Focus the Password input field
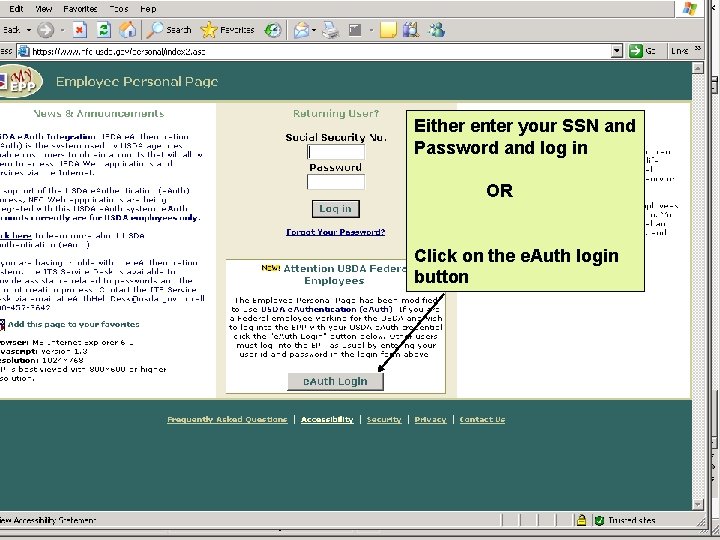Image resolution: width=720 pixels, height=540 pixels. point(336,182)
